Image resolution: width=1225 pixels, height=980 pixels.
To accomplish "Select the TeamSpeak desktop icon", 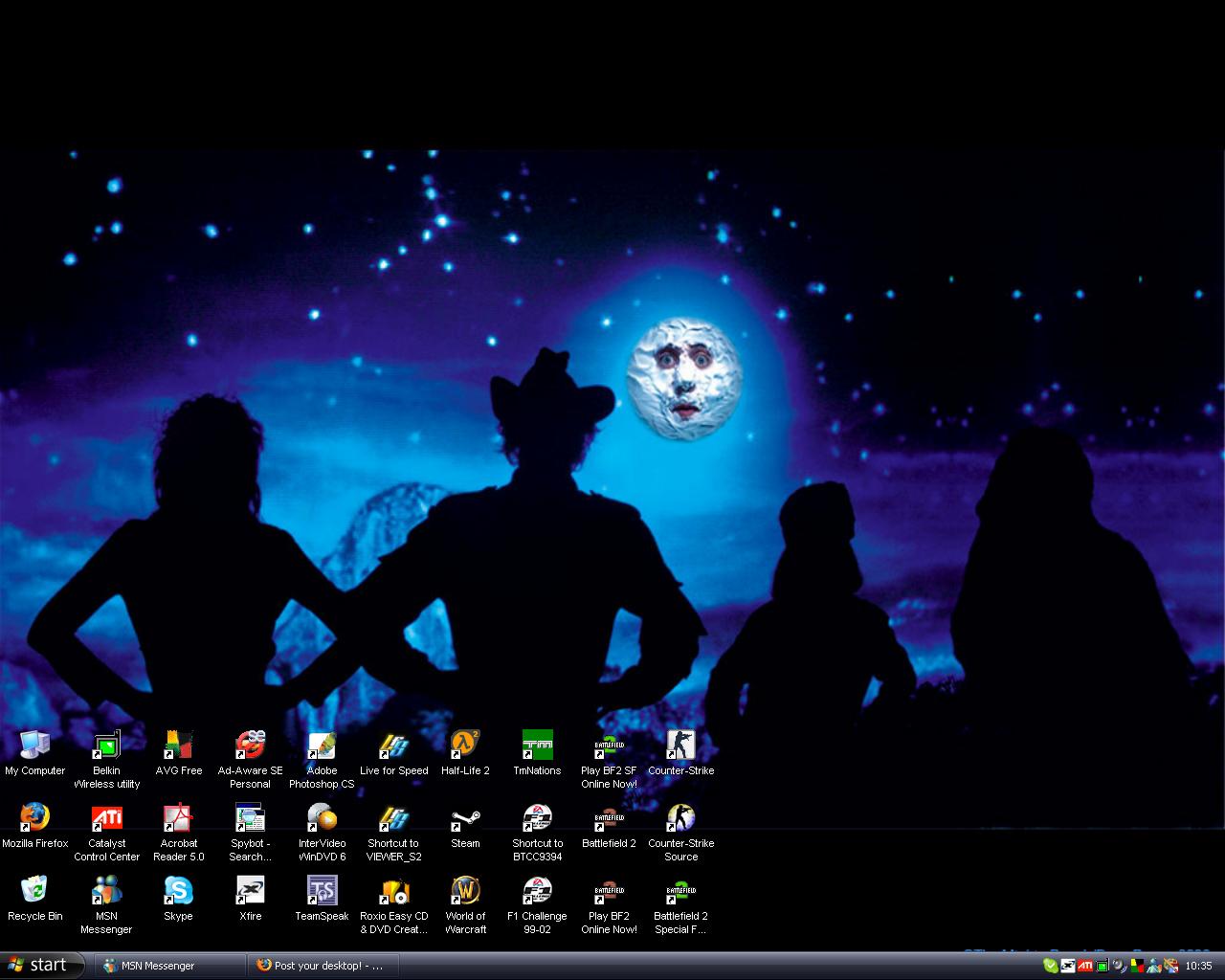I will click(322, 898).
